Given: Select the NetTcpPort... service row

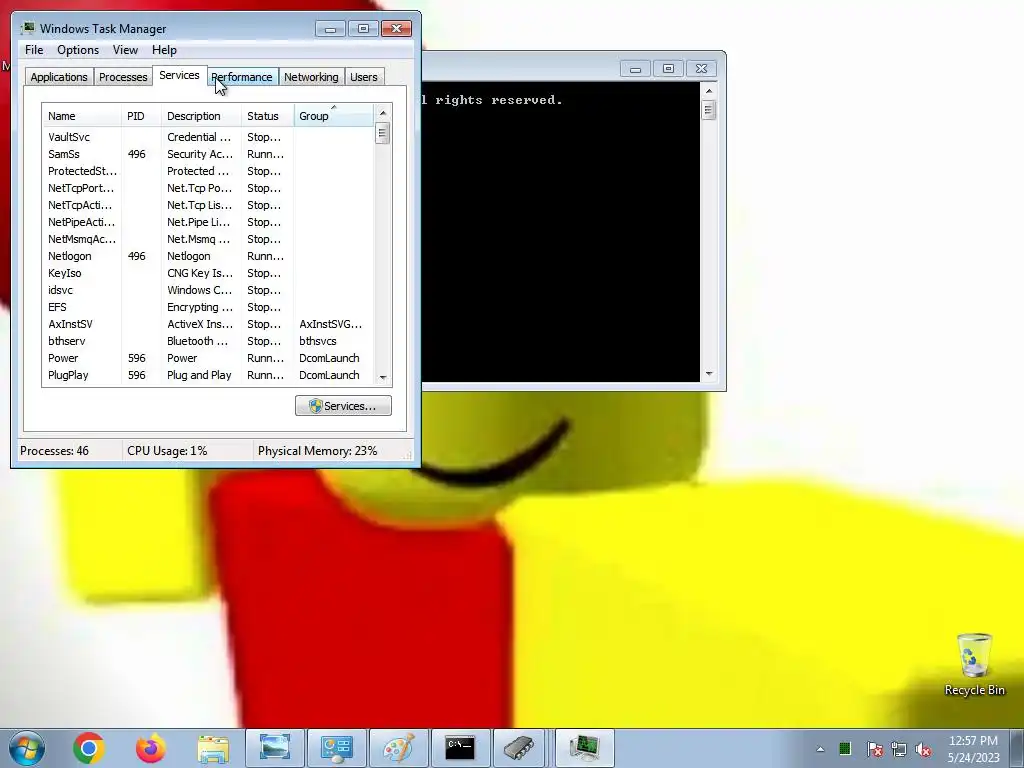Looking at the screenshot, I should pyautogui.click(x=208, y=188).
